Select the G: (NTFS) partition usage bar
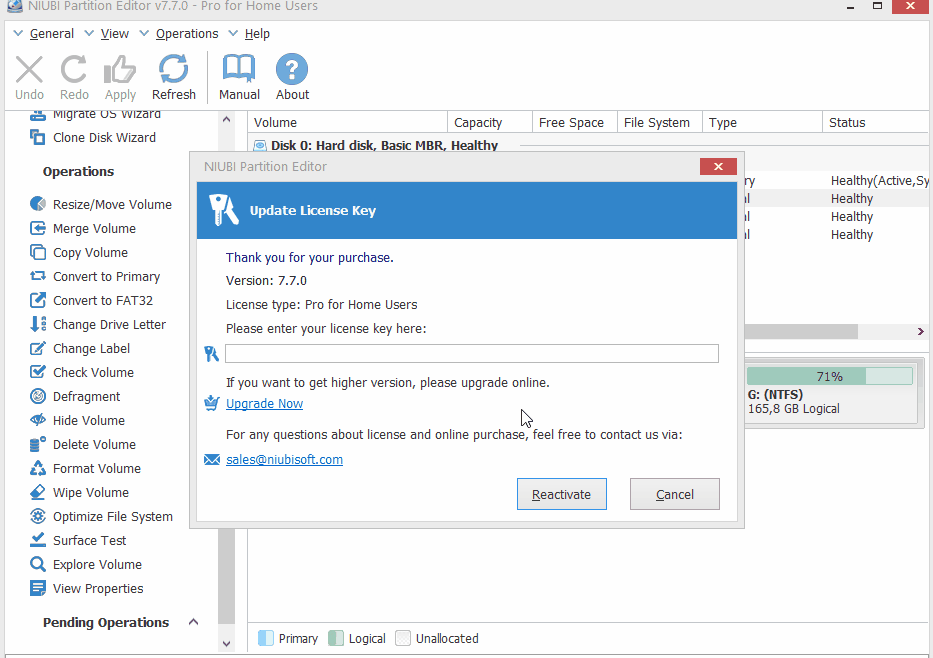Image resolution: width=933 pixels, height=658 pixels. tap(829, 376)
